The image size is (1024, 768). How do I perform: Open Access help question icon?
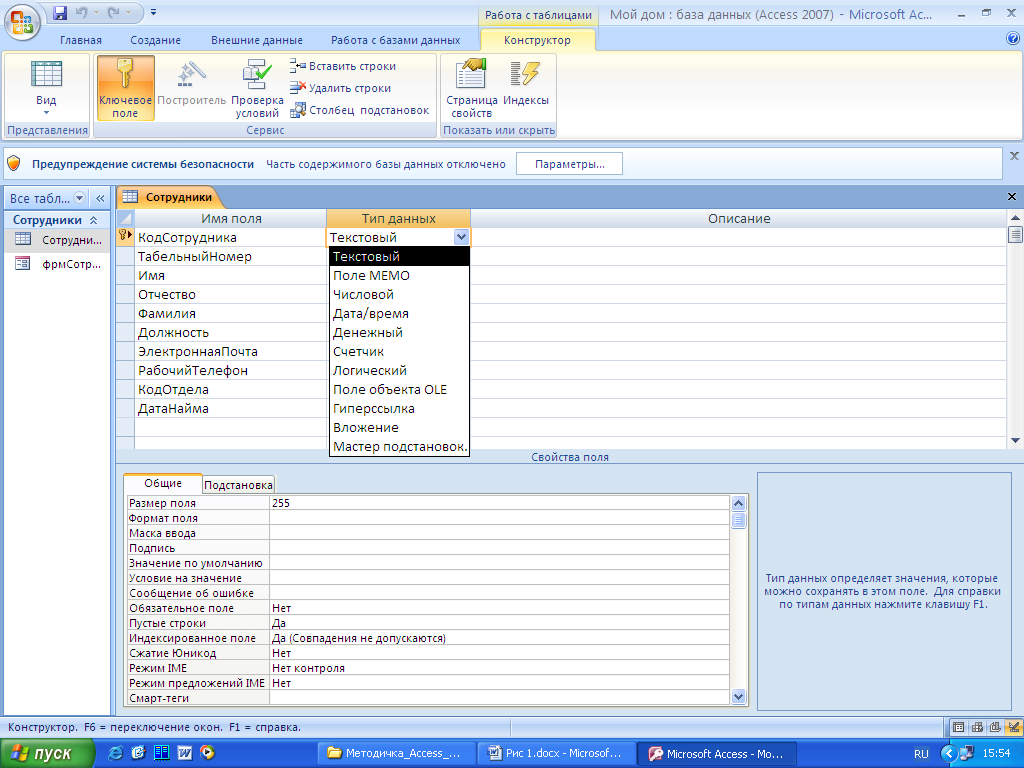1013,39
